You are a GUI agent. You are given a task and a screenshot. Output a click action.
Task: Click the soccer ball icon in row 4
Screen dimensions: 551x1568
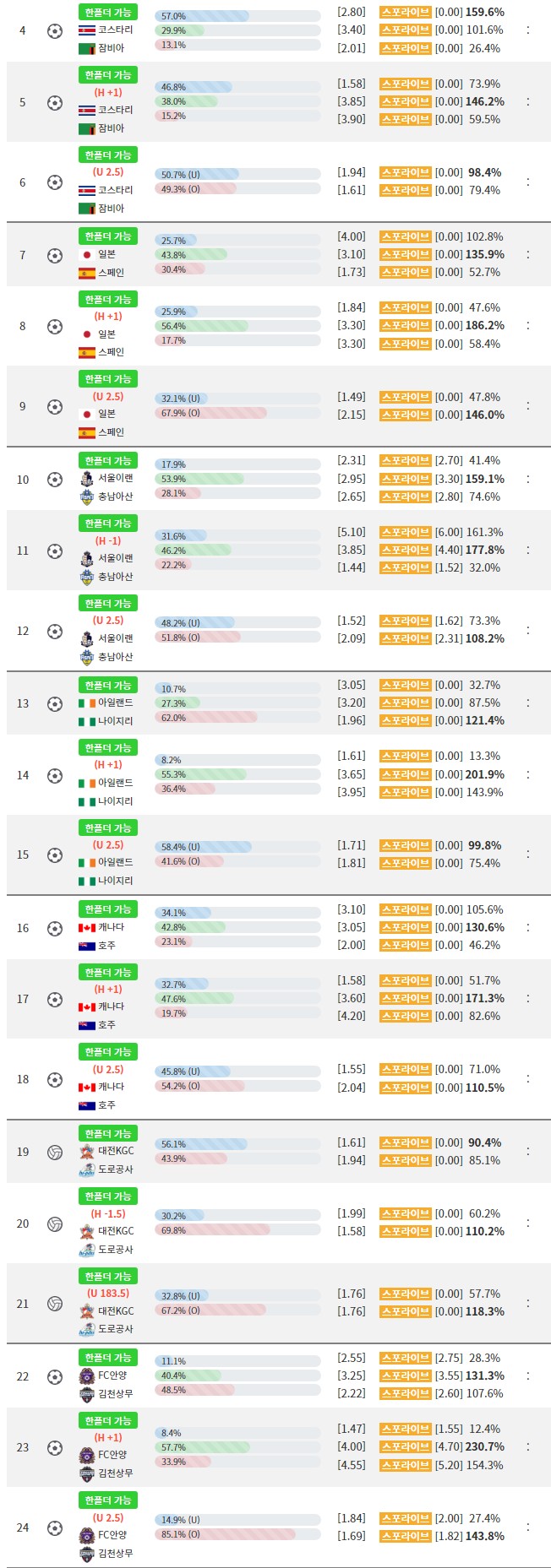point(55,31)
